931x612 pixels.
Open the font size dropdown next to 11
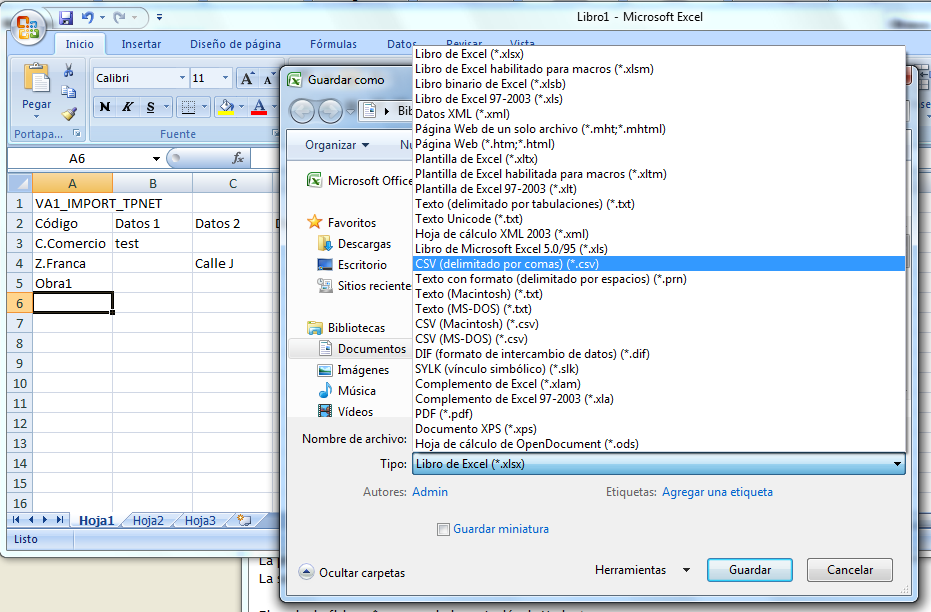tap(225, 78)
